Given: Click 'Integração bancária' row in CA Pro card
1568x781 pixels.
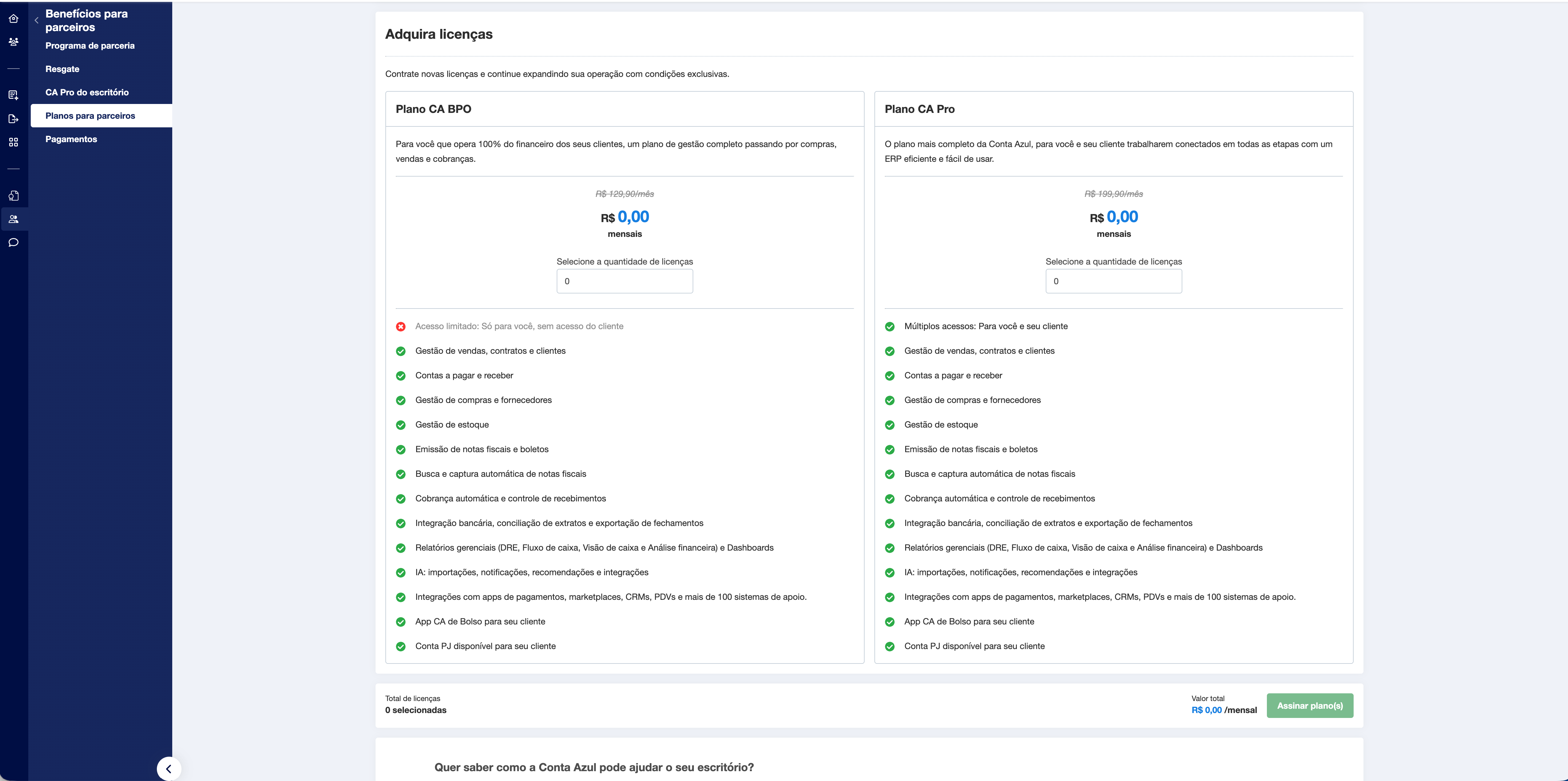Looking at the screenshot, I should tap(1048, 523).
